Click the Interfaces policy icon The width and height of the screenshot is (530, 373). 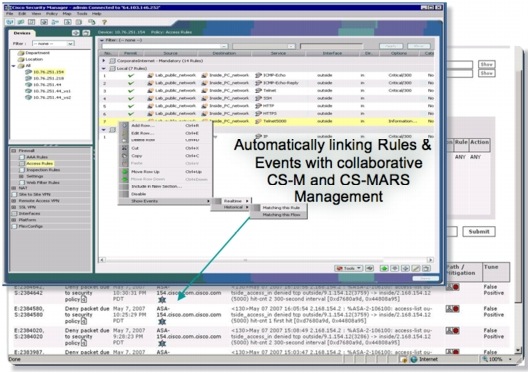(14, 214)
